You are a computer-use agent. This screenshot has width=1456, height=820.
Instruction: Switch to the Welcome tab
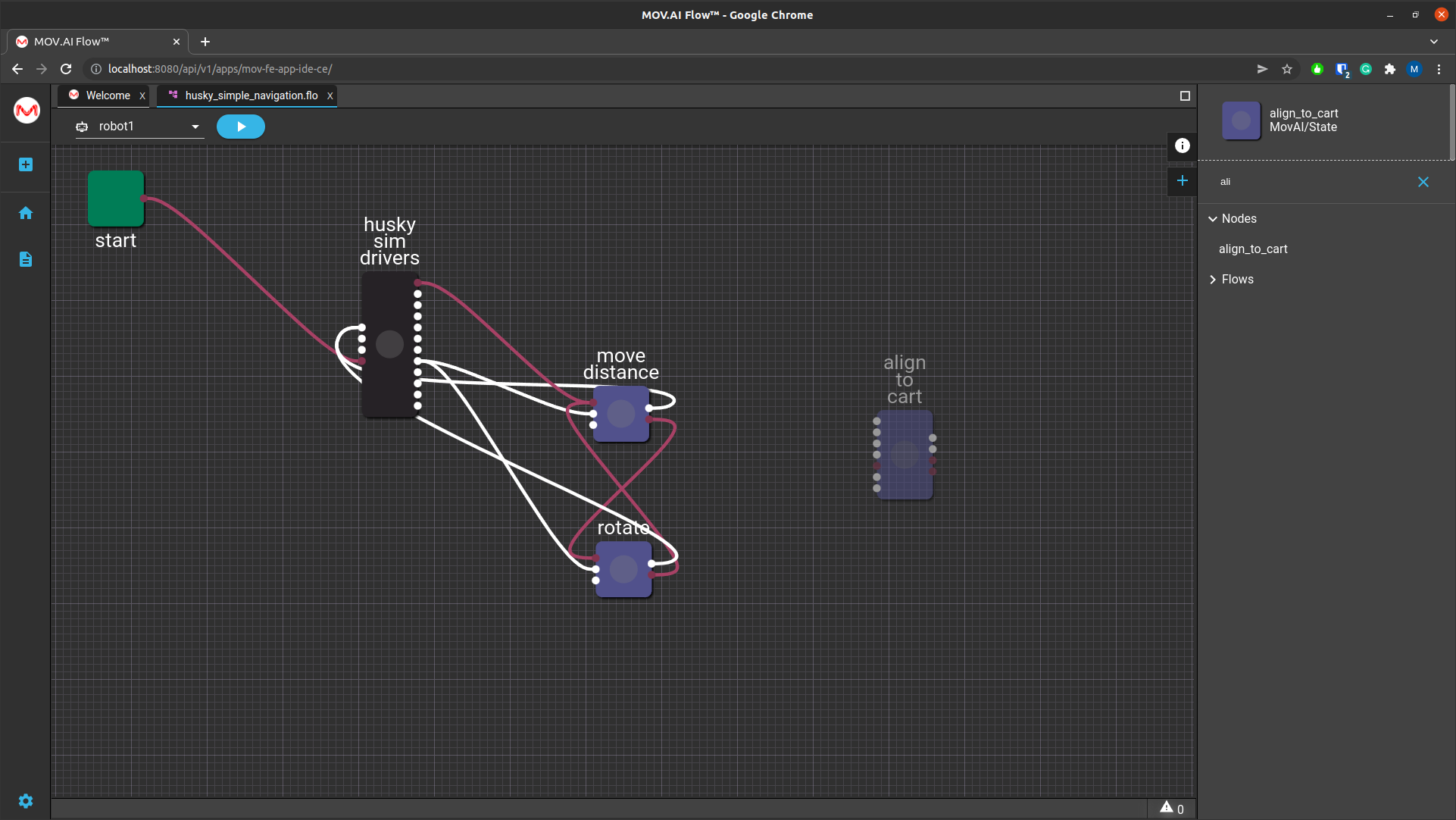point(107,95)
